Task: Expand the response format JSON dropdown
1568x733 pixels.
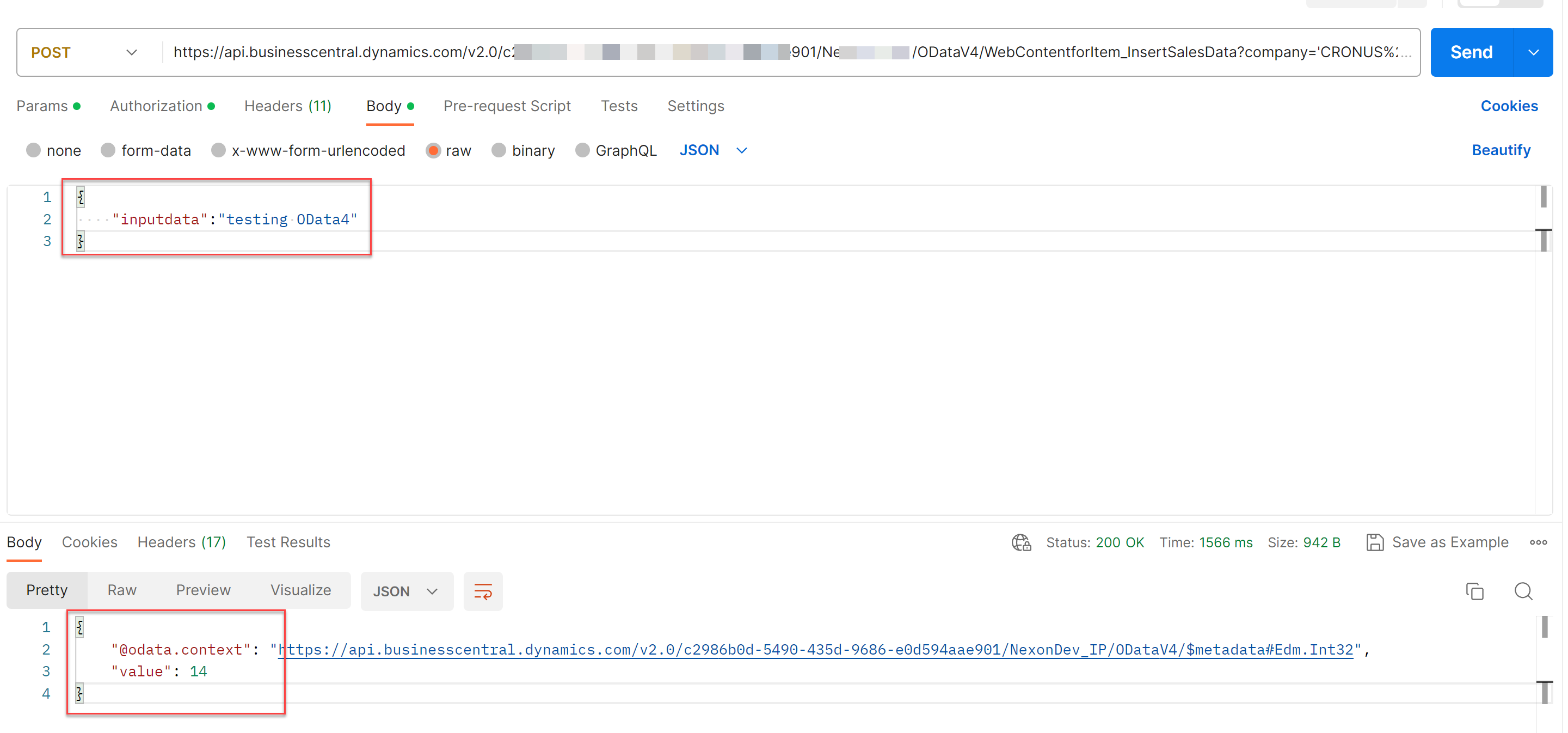Action: point(405,591)
